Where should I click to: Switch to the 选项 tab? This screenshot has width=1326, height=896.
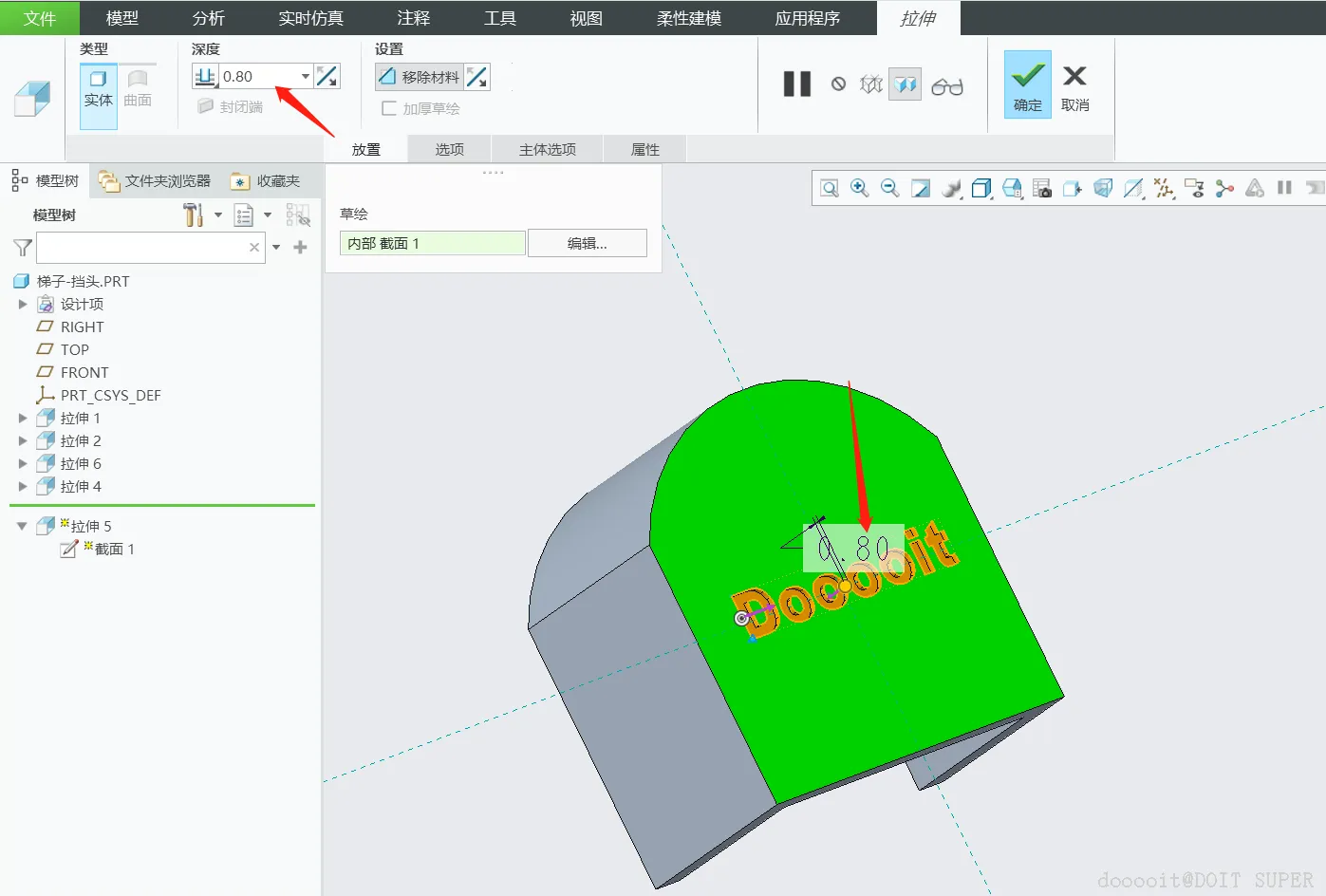[x=449, y=149]
